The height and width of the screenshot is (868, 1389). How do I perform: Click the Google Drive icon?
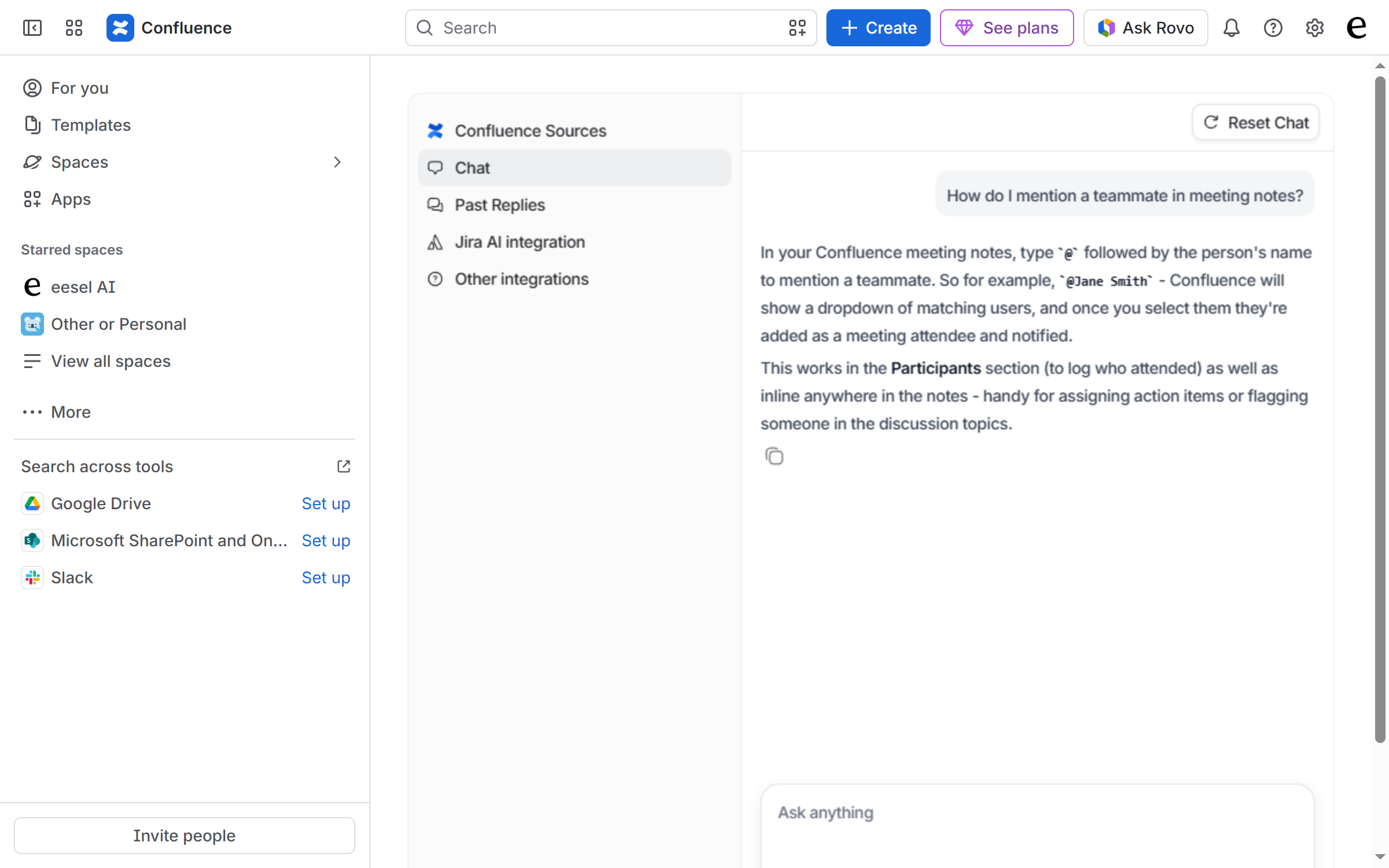coord(32,503)
